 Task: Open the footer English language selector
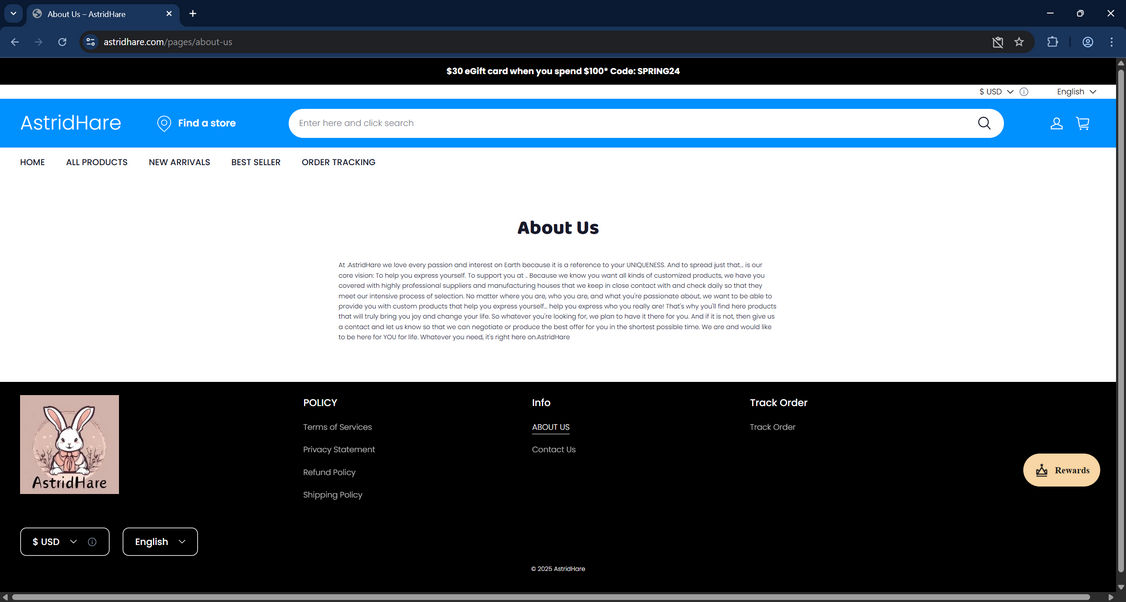point(160,542)
